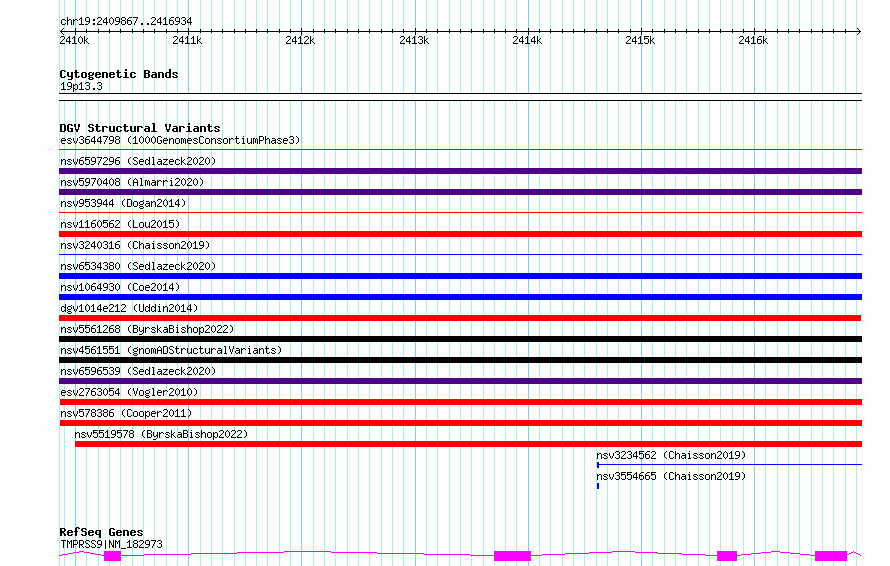Click the purple bar under nsv6597296
Viewport: 890px width, 566px height.
[x=460, y=171]
